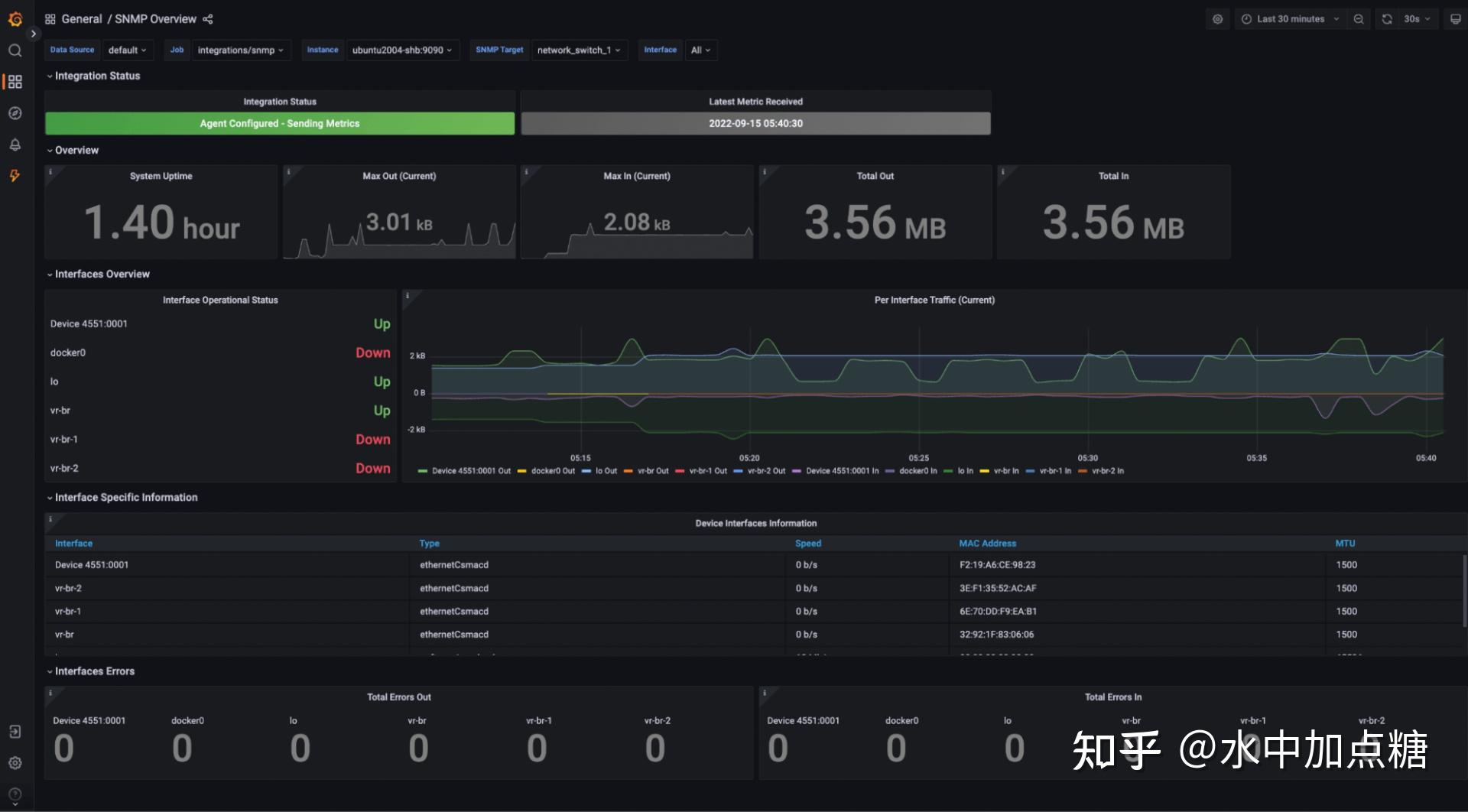Toggle the docker0 Out series in the legend
The image size is (1468, 812).
(x=552, y=471)
